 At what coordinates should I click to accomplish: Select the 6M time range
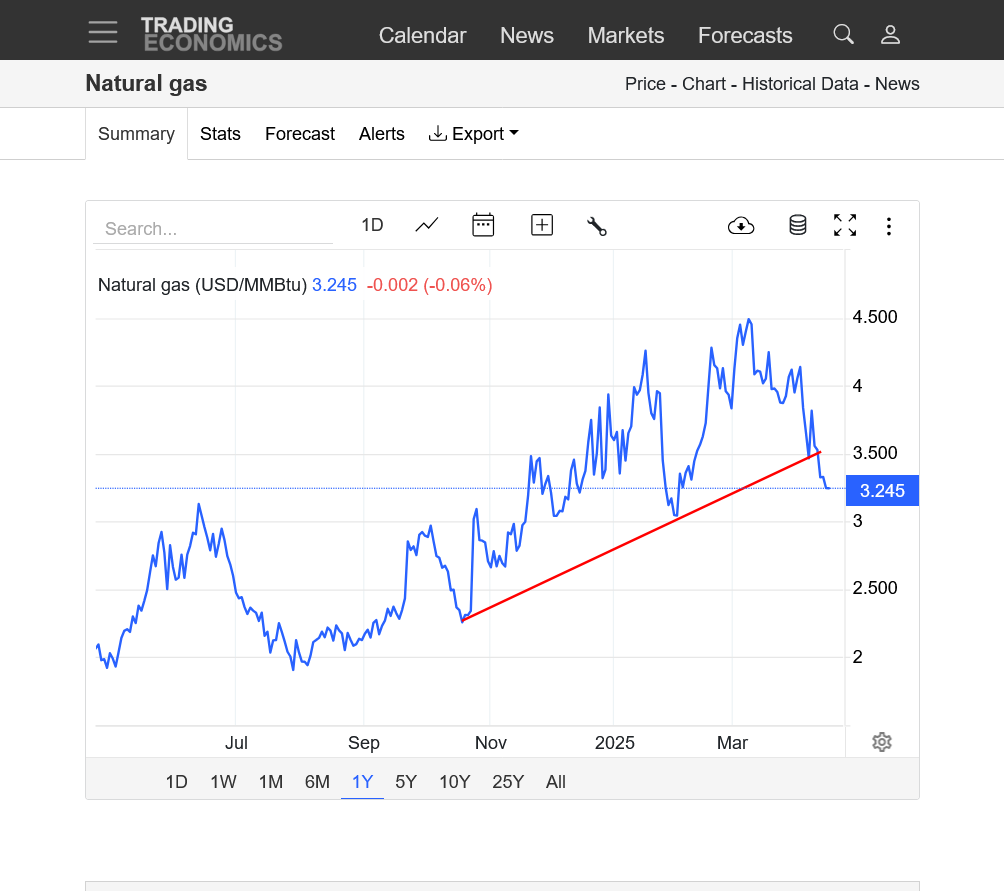317,782
